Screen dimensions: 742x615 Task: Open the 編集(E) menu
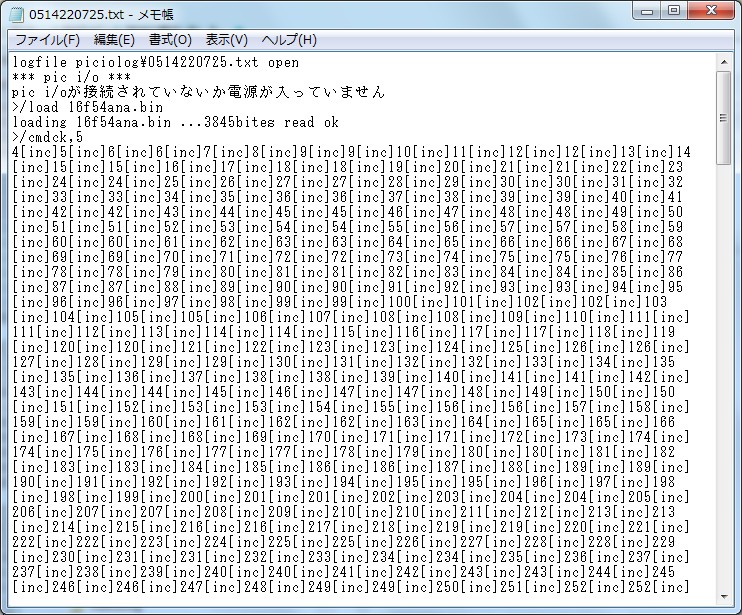[x=114, y=40]
